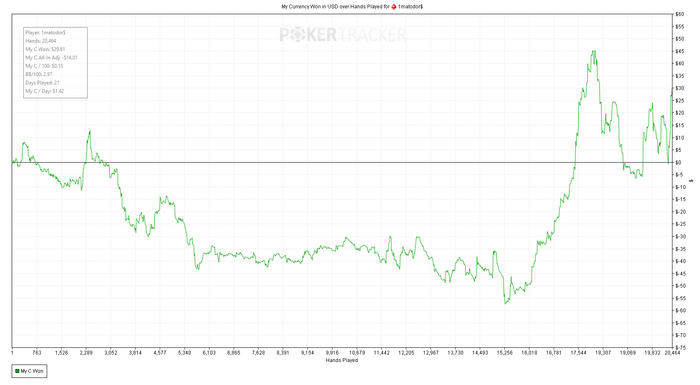This screenshot has width=700, height=385.
Task: Click the '$45' y-axis label
Action: point(679,51)
